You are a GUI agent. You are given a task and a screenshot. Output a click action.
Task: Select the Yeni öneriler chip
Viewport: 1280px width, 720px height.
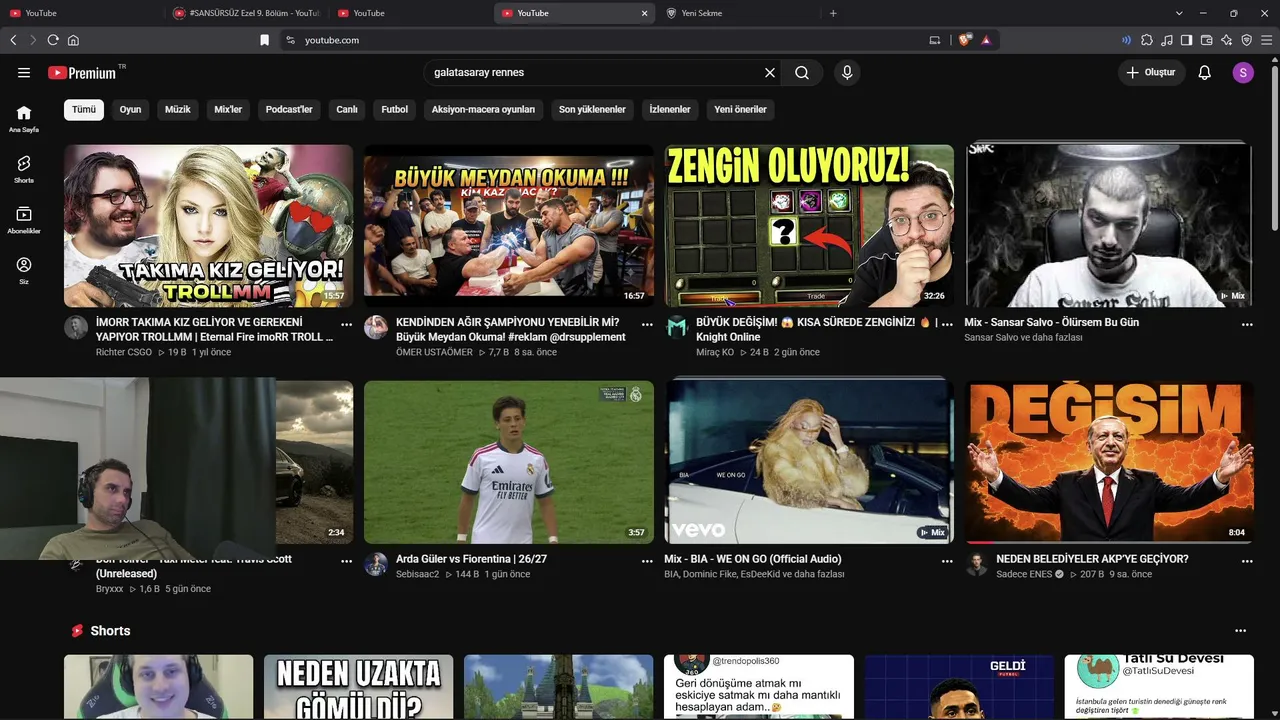pos(741,110)
